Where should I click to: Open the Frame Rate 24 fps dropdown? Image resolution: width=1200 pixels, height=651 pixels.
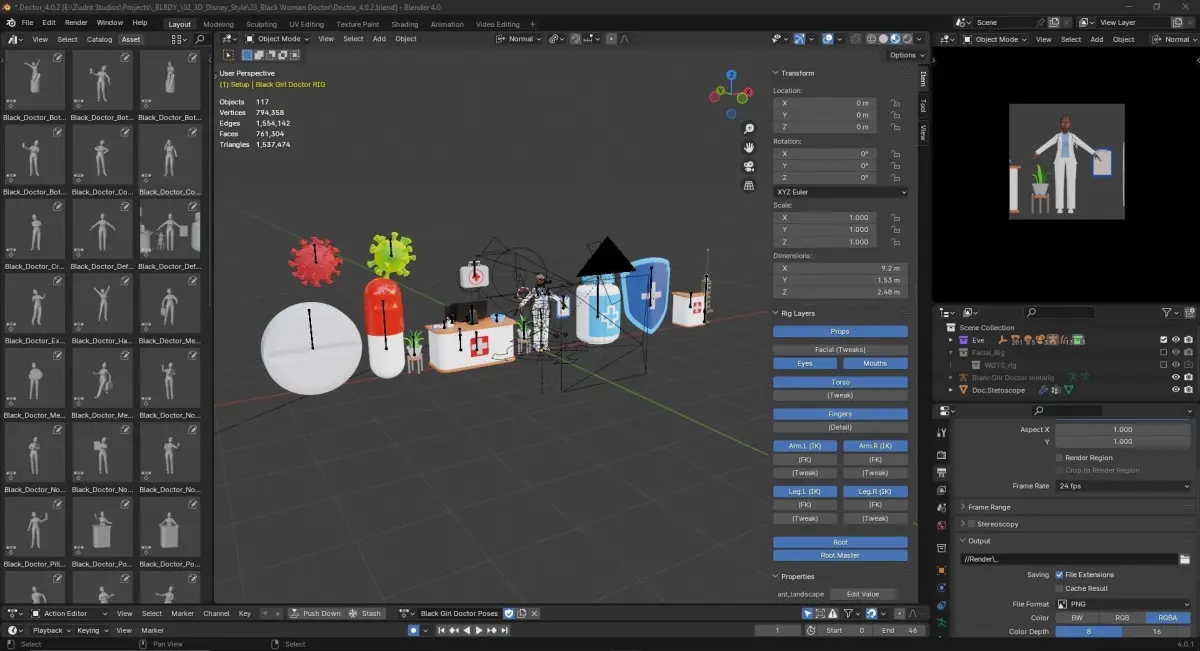point(1124,486)
